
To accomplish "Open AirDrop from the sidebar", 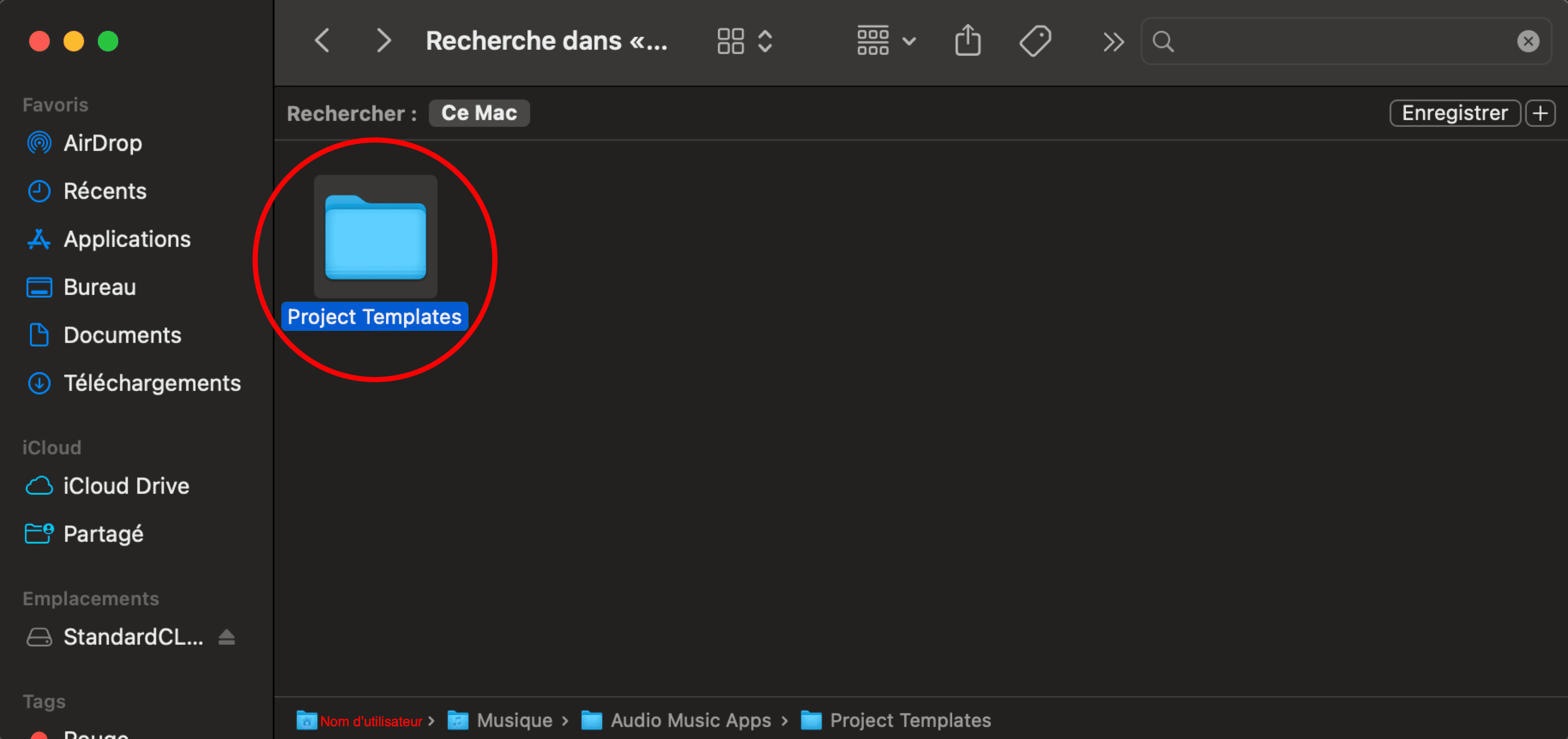I will pos(102,143).
